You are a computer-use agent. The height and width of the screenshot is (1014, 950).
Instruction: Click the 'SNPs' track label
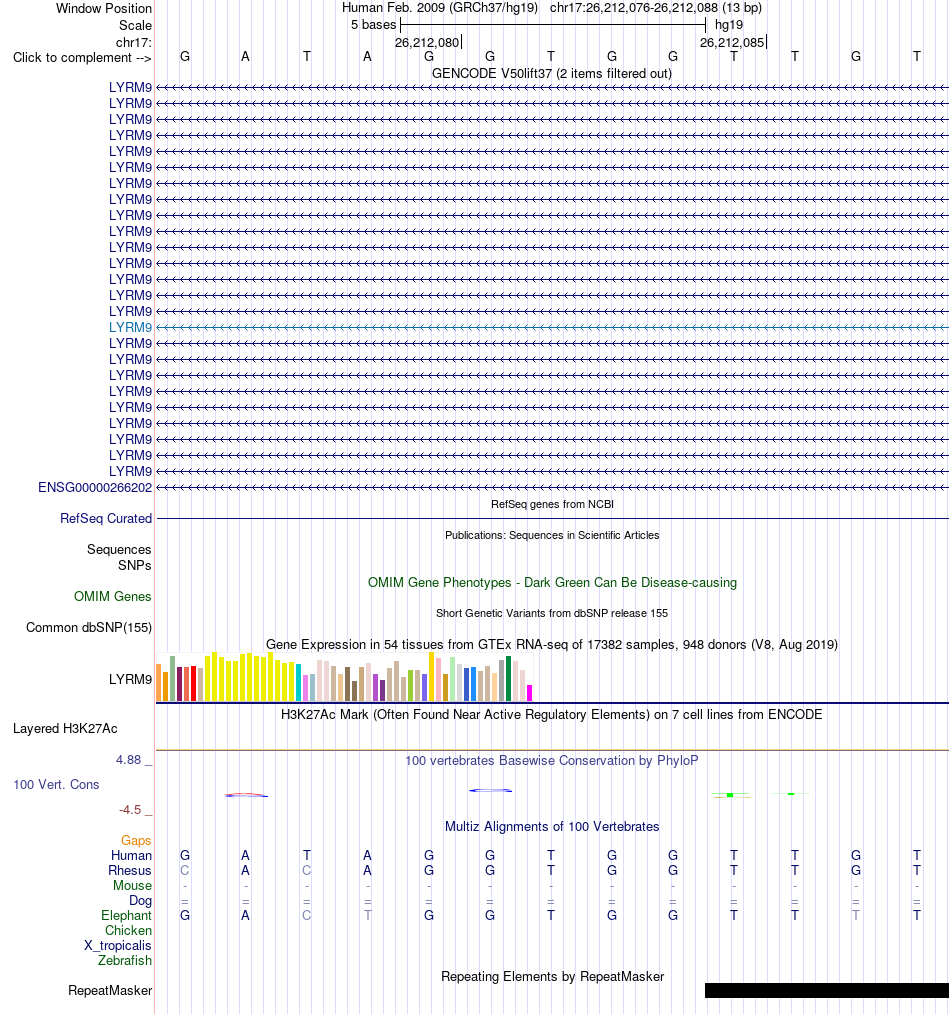[135, 565]
